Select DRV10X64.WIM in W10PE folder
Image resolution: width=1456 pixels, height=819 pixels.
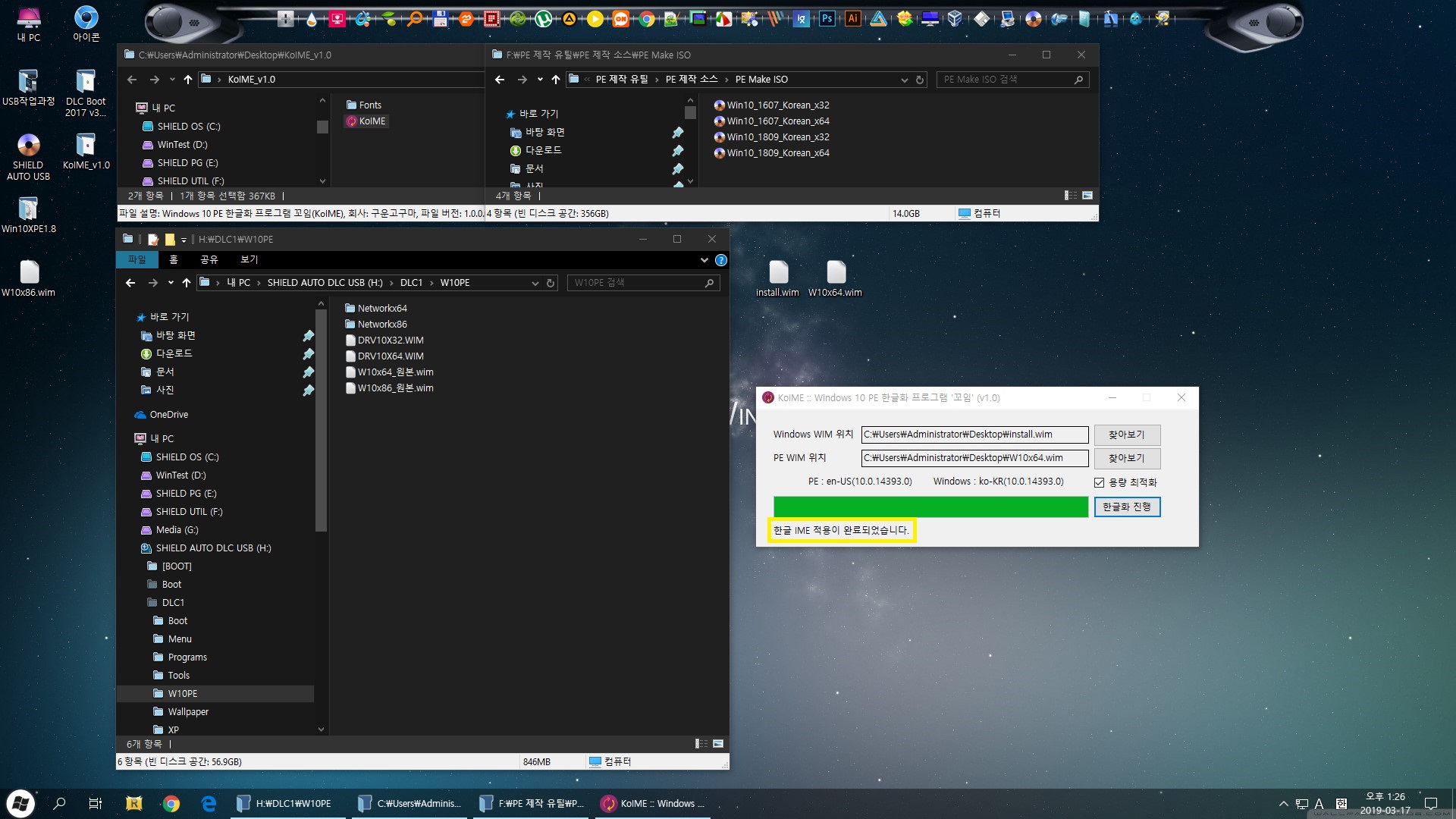click(384, 356)
